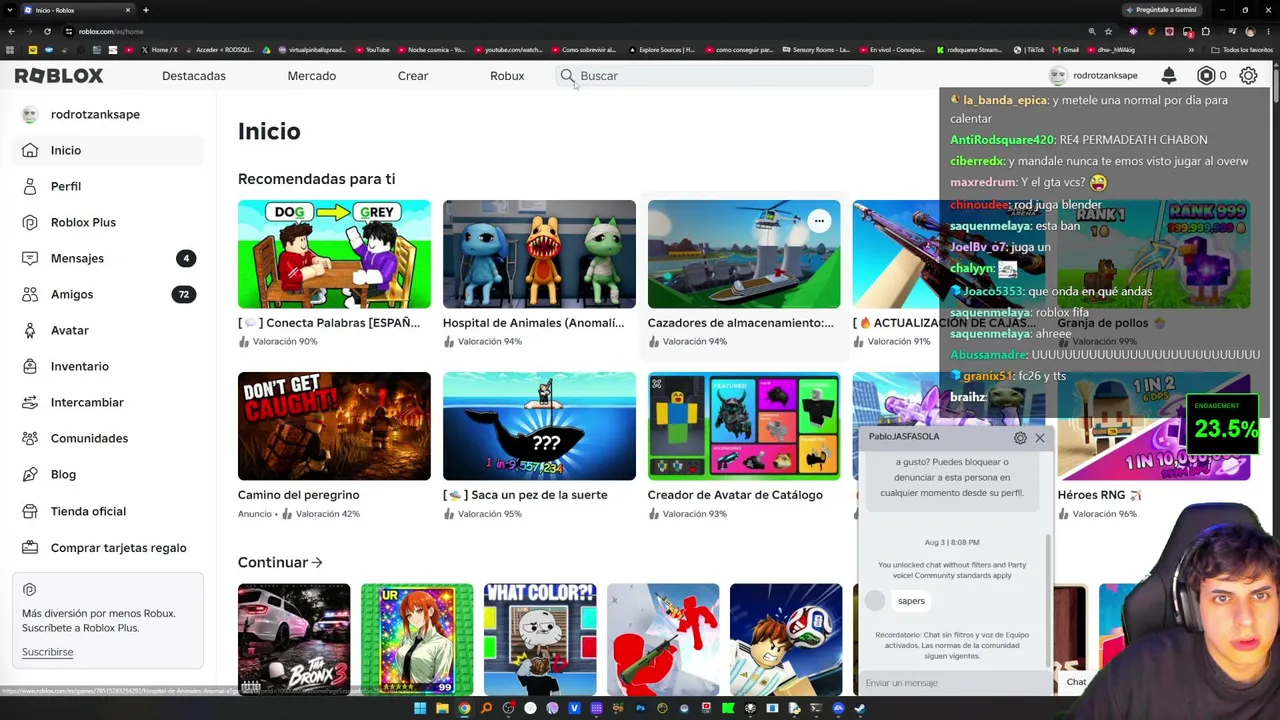Image resolution: width=1280 pixels, height=720 pixels.
Task: Open rodrotzanksape account in the header
Action: pyautogui.click(x=1093, y=75)
